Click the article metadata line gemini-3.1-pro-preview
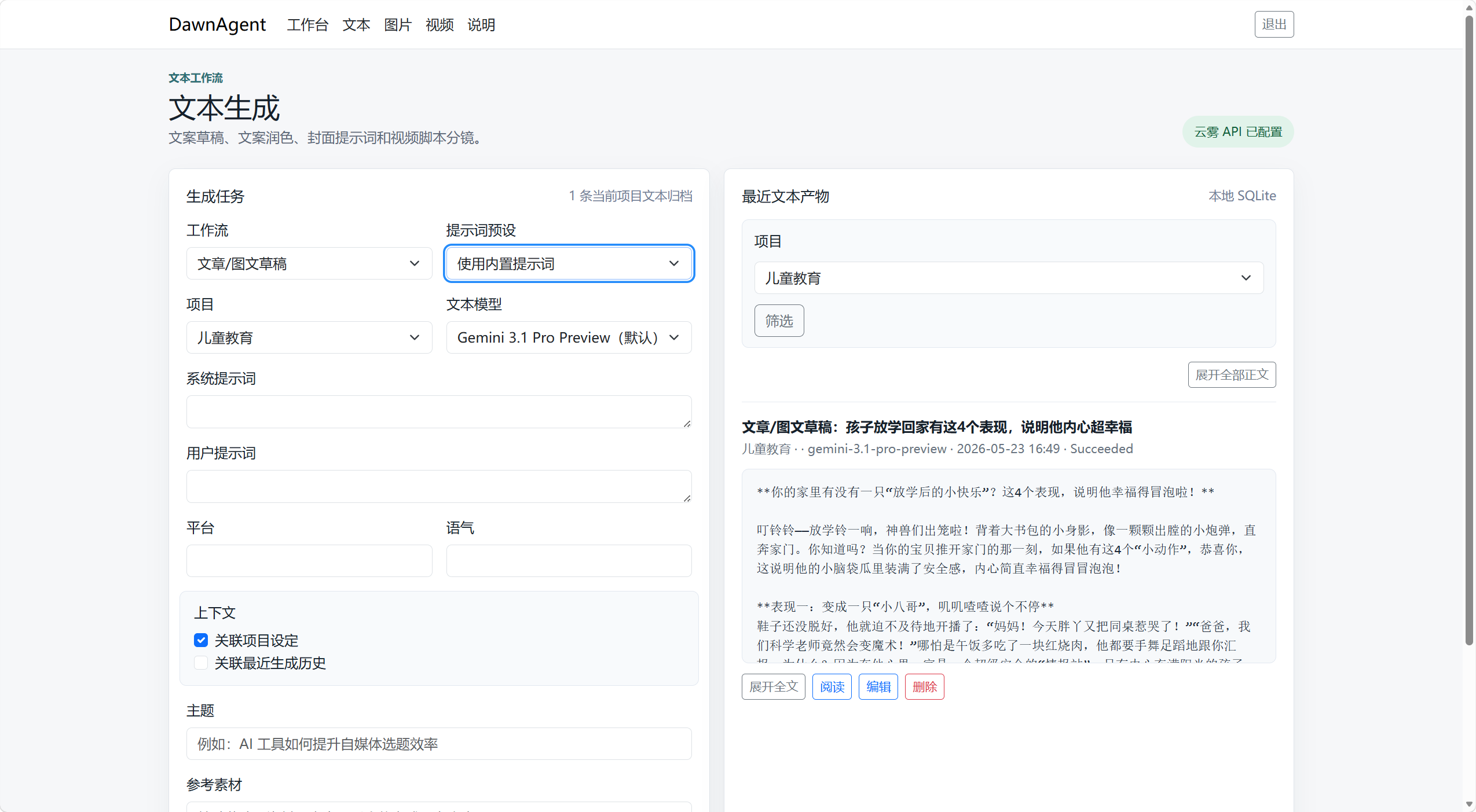This screenshot has width=1476, height=812. (937, 449)
